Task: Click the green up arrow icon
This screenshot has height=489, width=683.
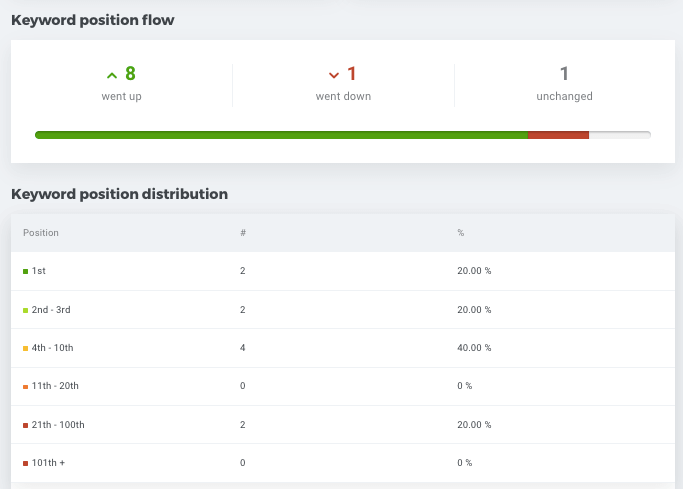Action: tap(112, 75)
